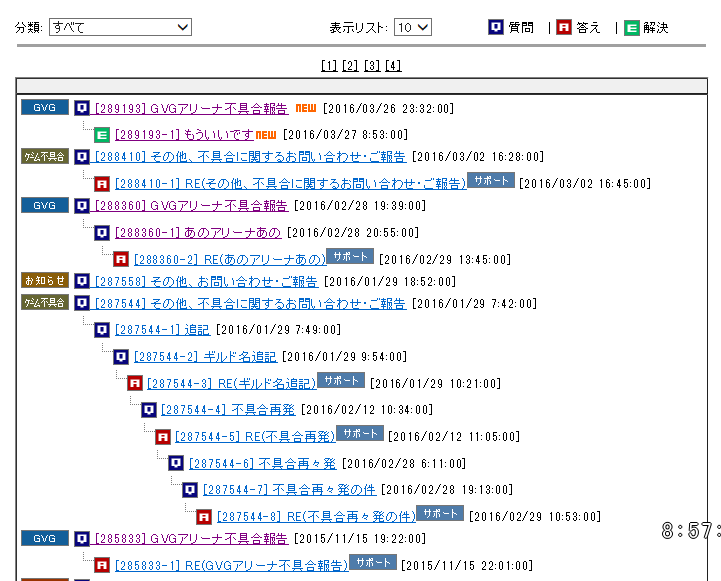721x581 pixels.
Task: Click サポート badge on reply 287544-5
Action: tap(360, 433)
